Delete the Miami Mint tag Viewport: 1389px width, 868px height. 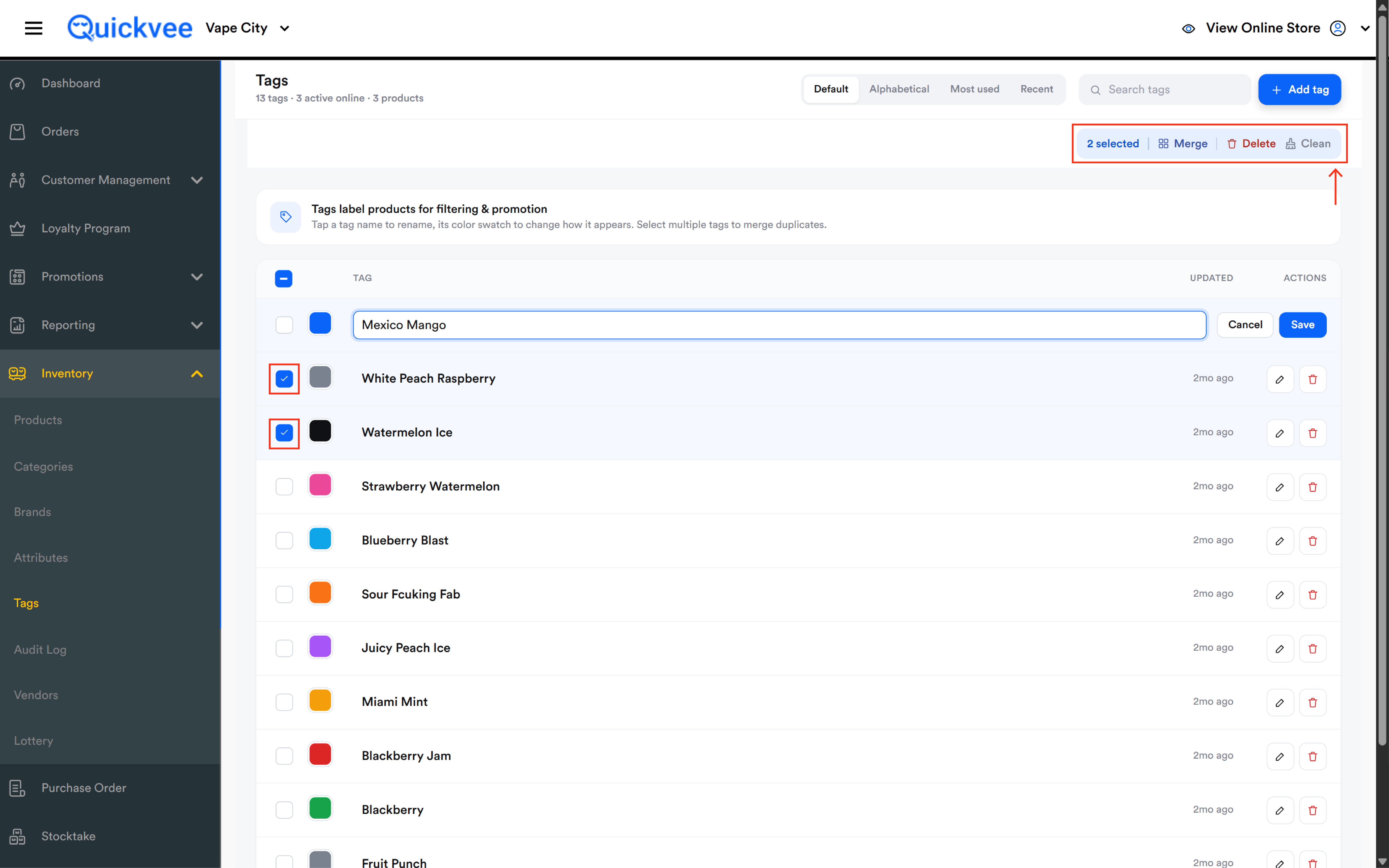coord(1313,702)
